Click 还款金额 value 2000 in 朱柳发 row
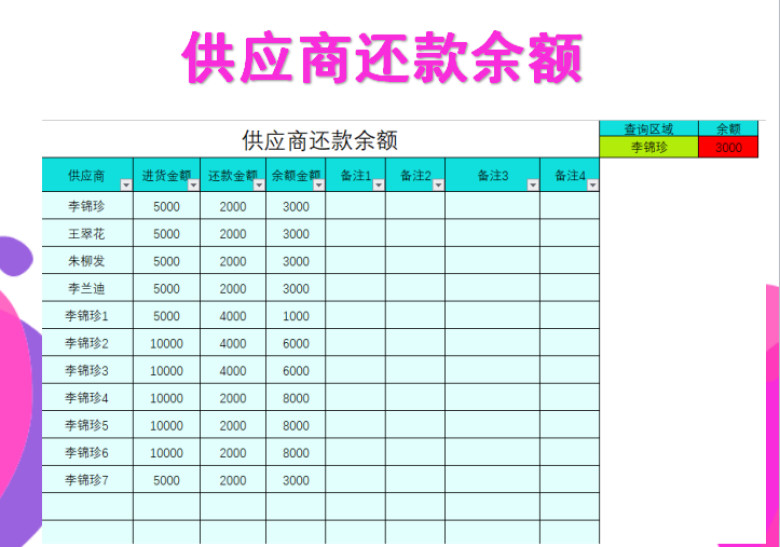The width and height of the screenshot is (780, 547). pyautogui.click(x=233, y=261)
